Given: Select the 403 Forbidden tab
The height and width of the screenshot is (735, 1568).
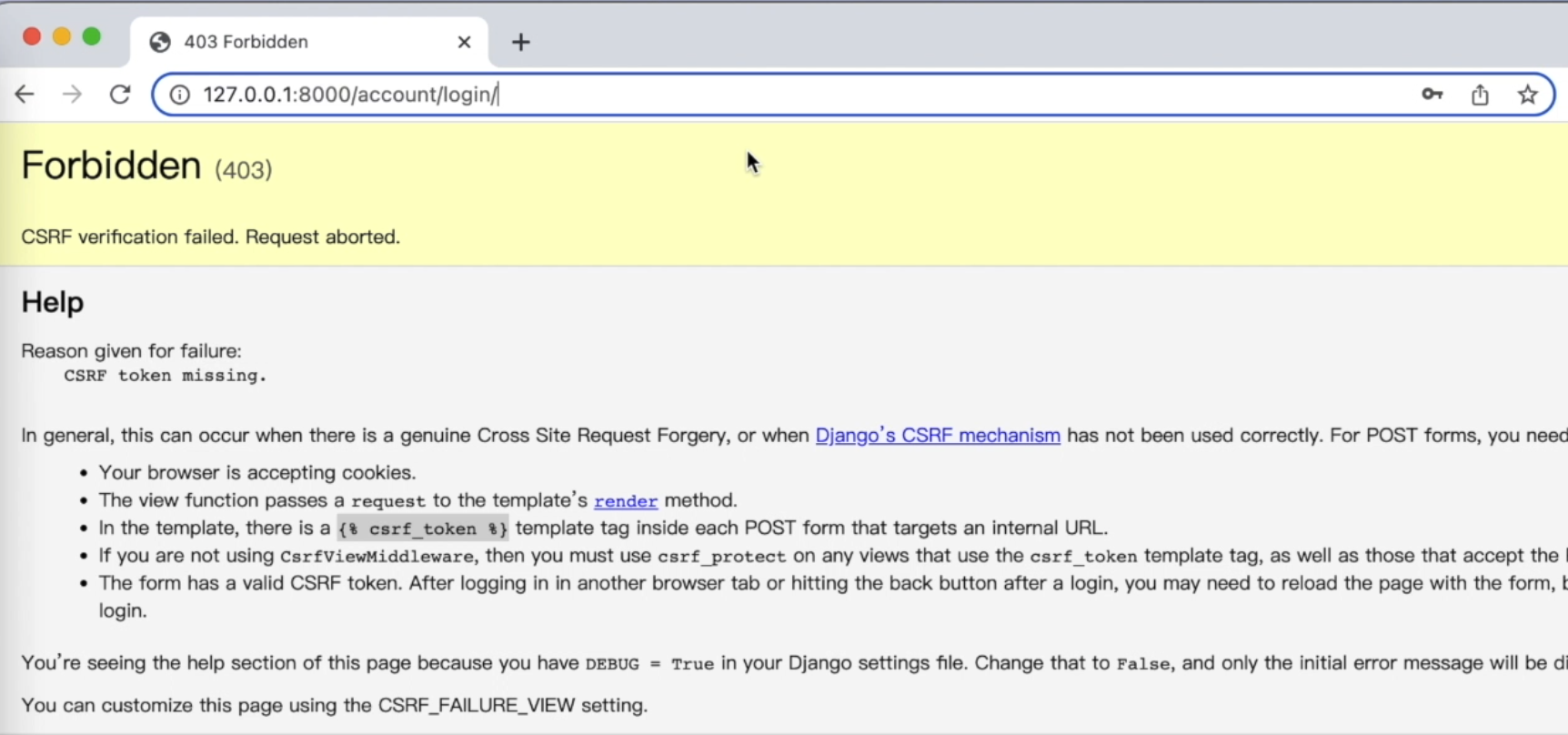Looking at the screenshot, I should (309, 42).
